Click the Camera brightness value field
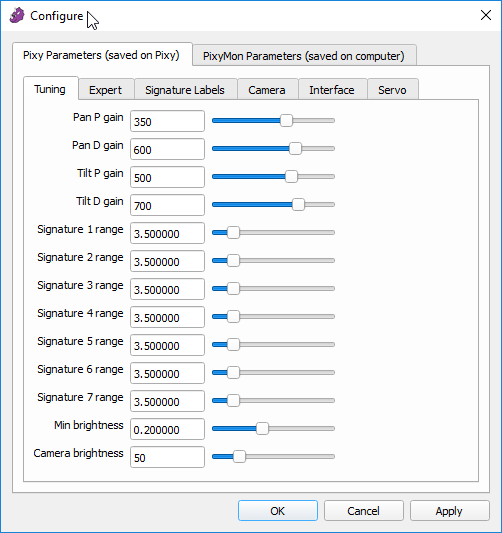The image size is (502, 533). (x=167, y=457)
